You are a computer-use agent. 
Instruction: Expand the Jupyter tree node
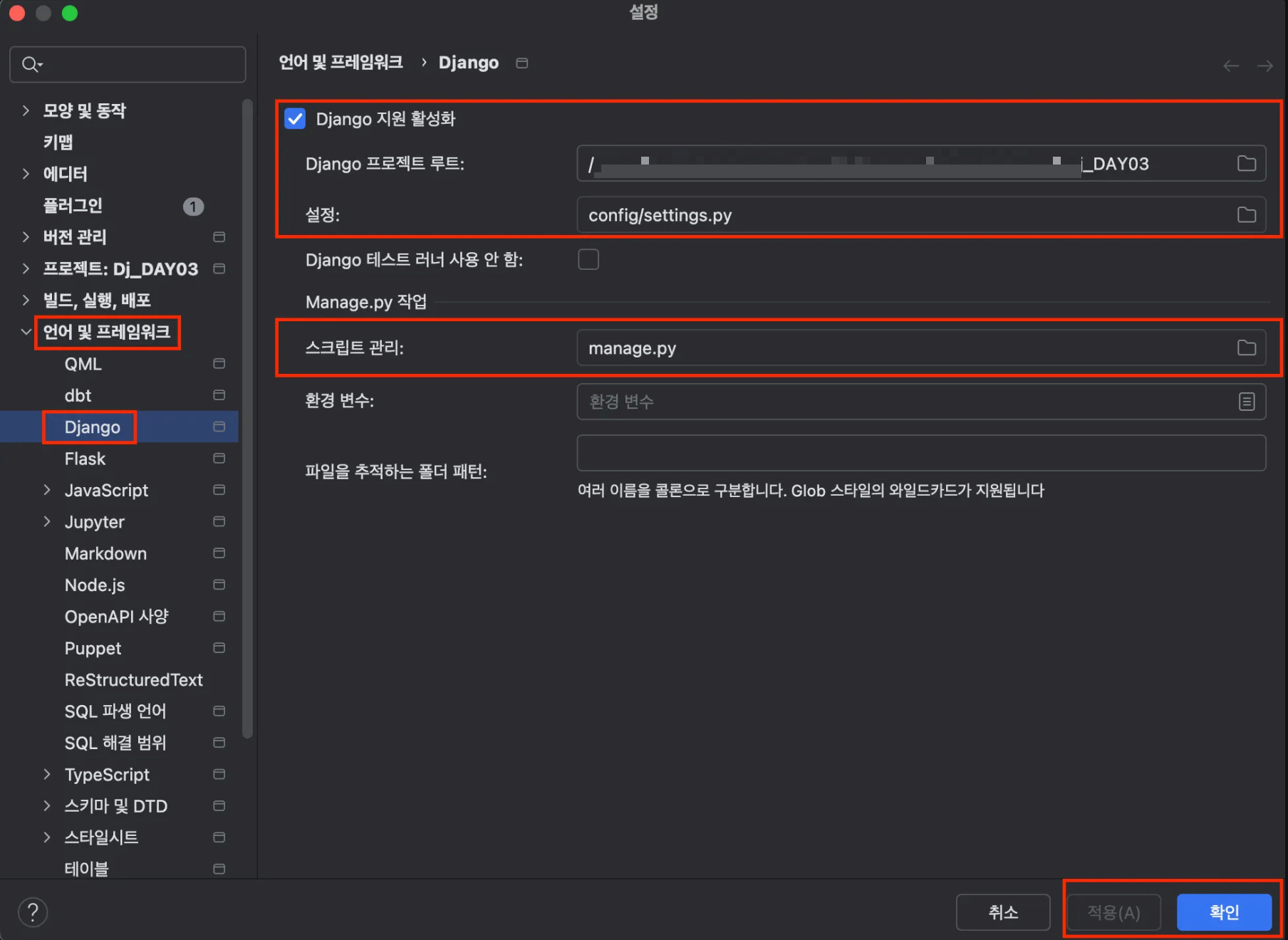pyautogui.click(x=47, y=522)
